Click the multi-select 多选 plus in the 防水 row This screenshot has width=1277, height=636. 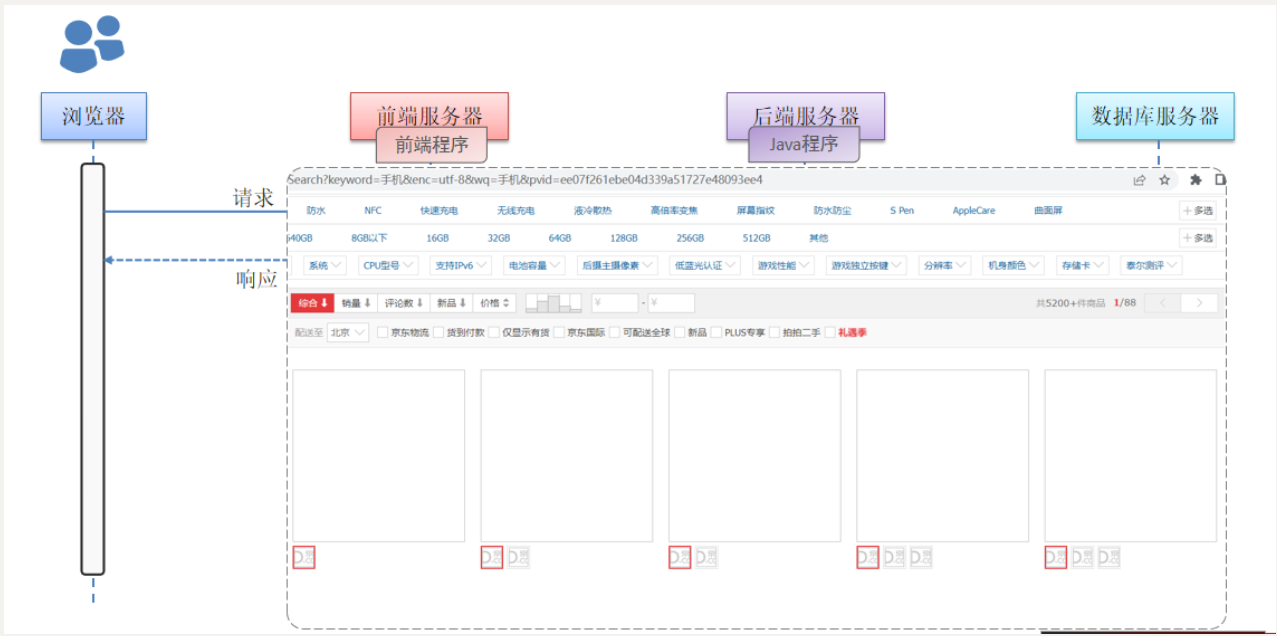1197,211
